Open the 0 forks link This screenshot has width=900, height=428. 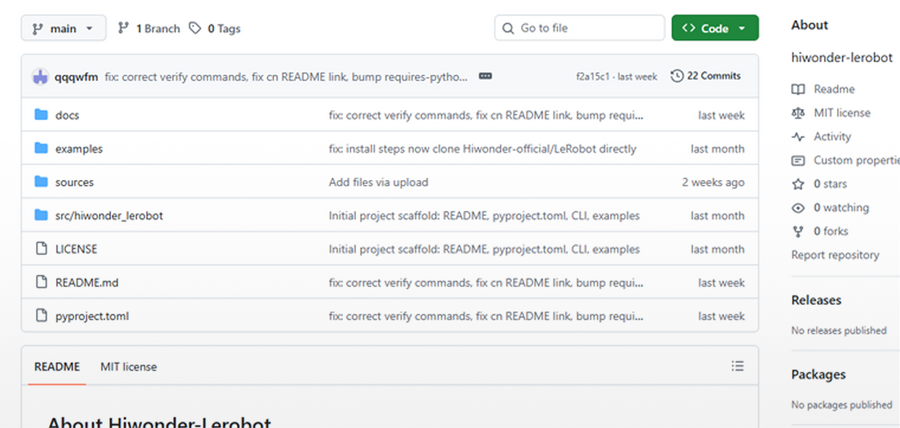(x=831, y=232)
